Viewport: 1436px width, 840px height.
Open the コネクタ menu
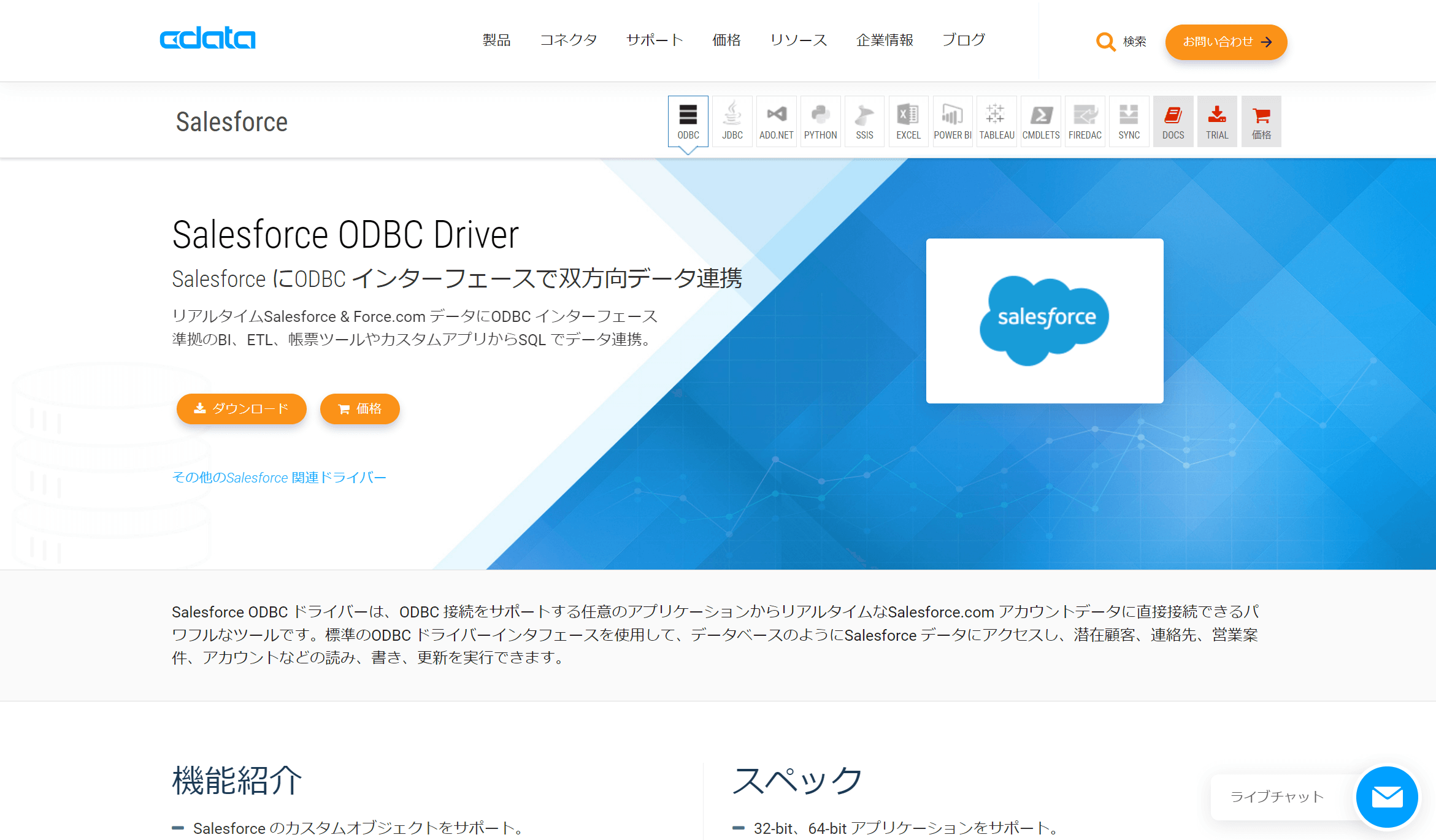[x=568, y=40]
